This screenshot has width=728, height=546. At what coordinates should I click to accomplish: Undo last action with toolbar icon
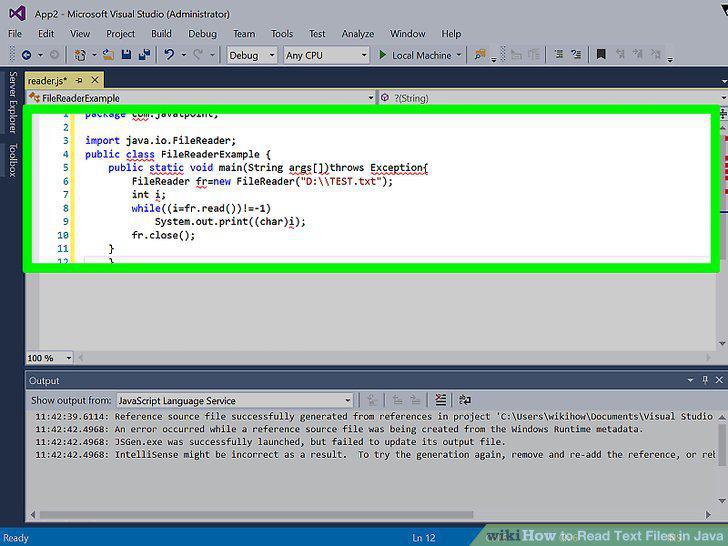[x=169, y=55]
